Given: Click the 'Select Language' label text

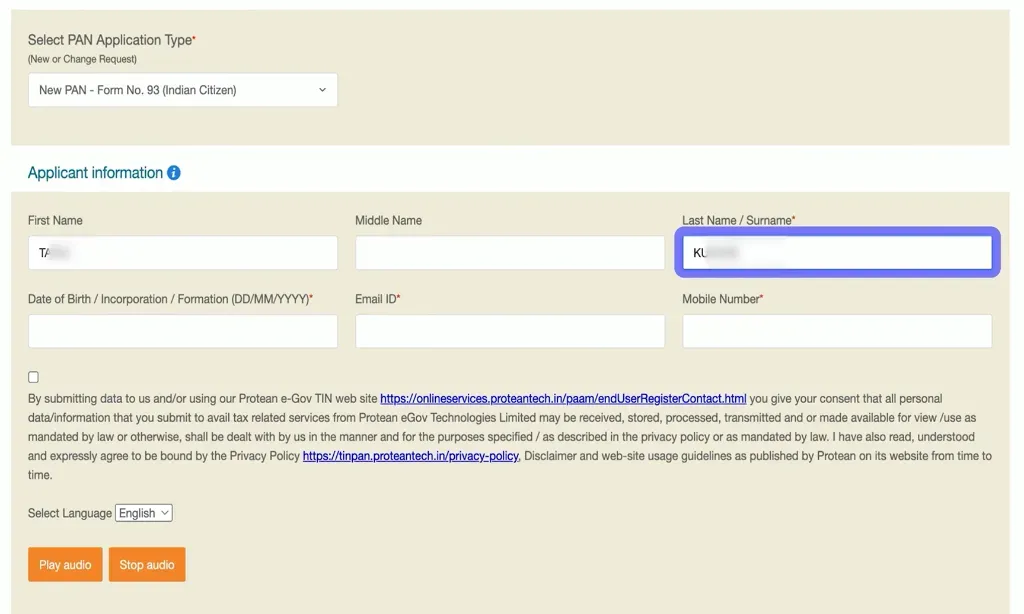Looking at the screenshot, I should click(70, 513).
